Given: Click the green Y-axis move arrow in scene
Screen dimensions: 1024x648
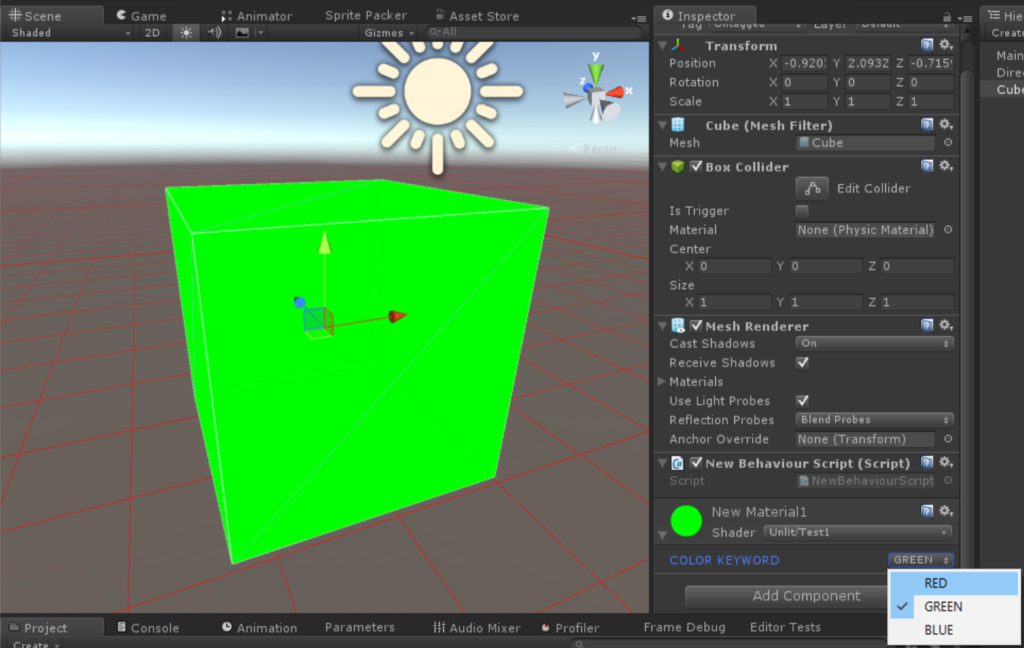Looking at the screenshot, I should click(325, 243).
